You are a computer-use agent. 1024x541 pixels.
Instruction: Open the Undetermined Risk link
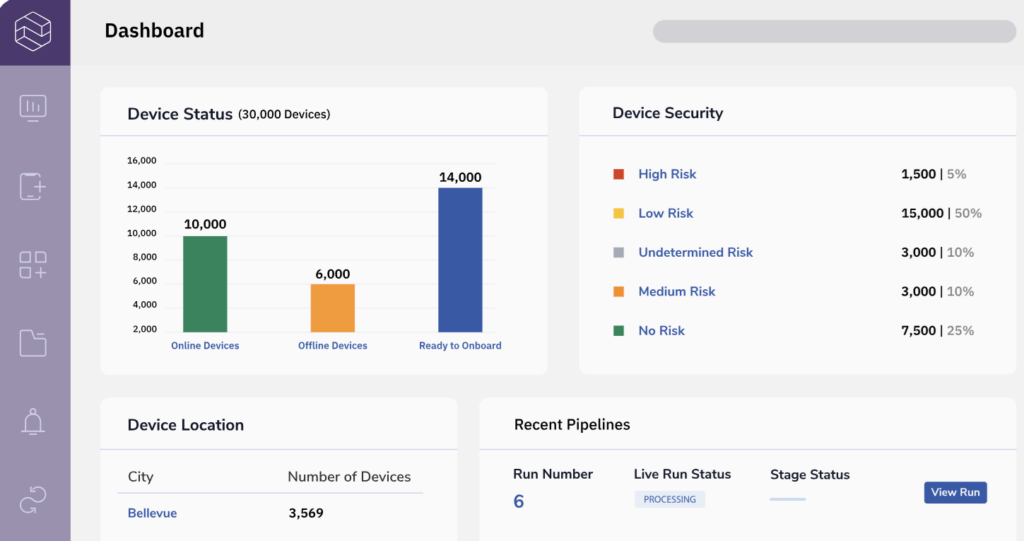[695, 252]
